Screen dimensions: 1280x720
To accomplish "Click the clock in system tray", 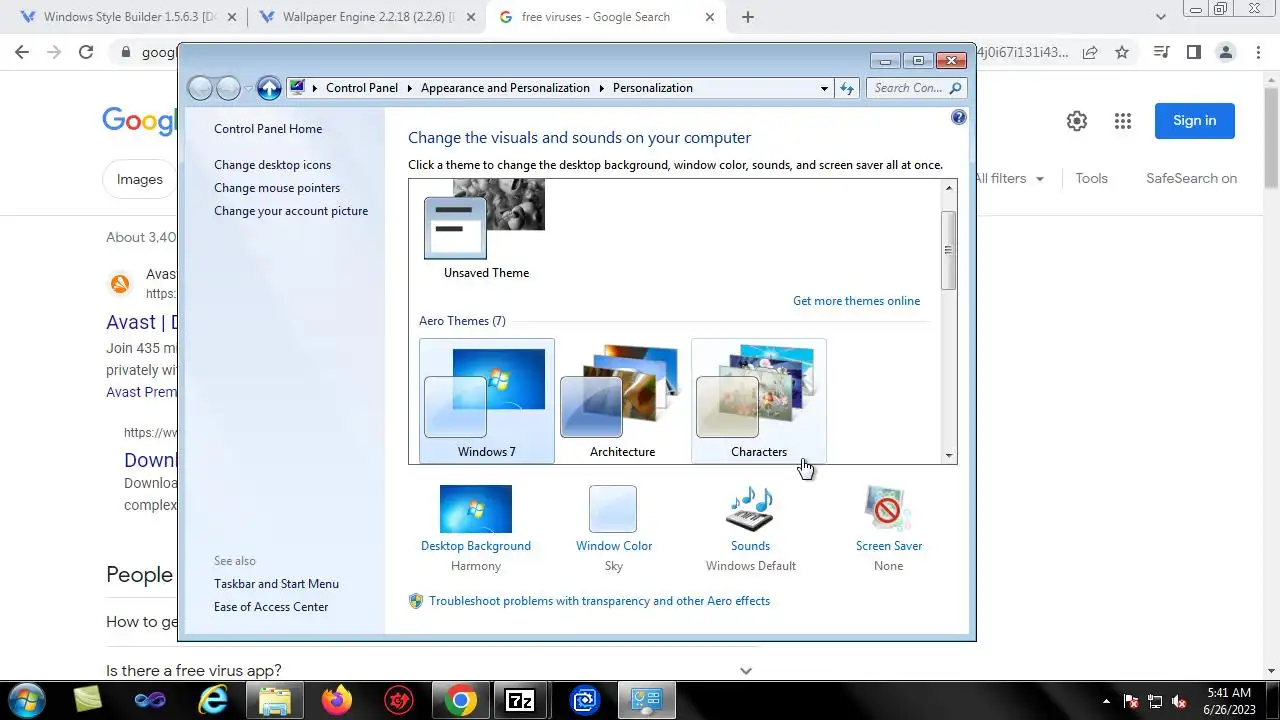I will point(1230,701).
